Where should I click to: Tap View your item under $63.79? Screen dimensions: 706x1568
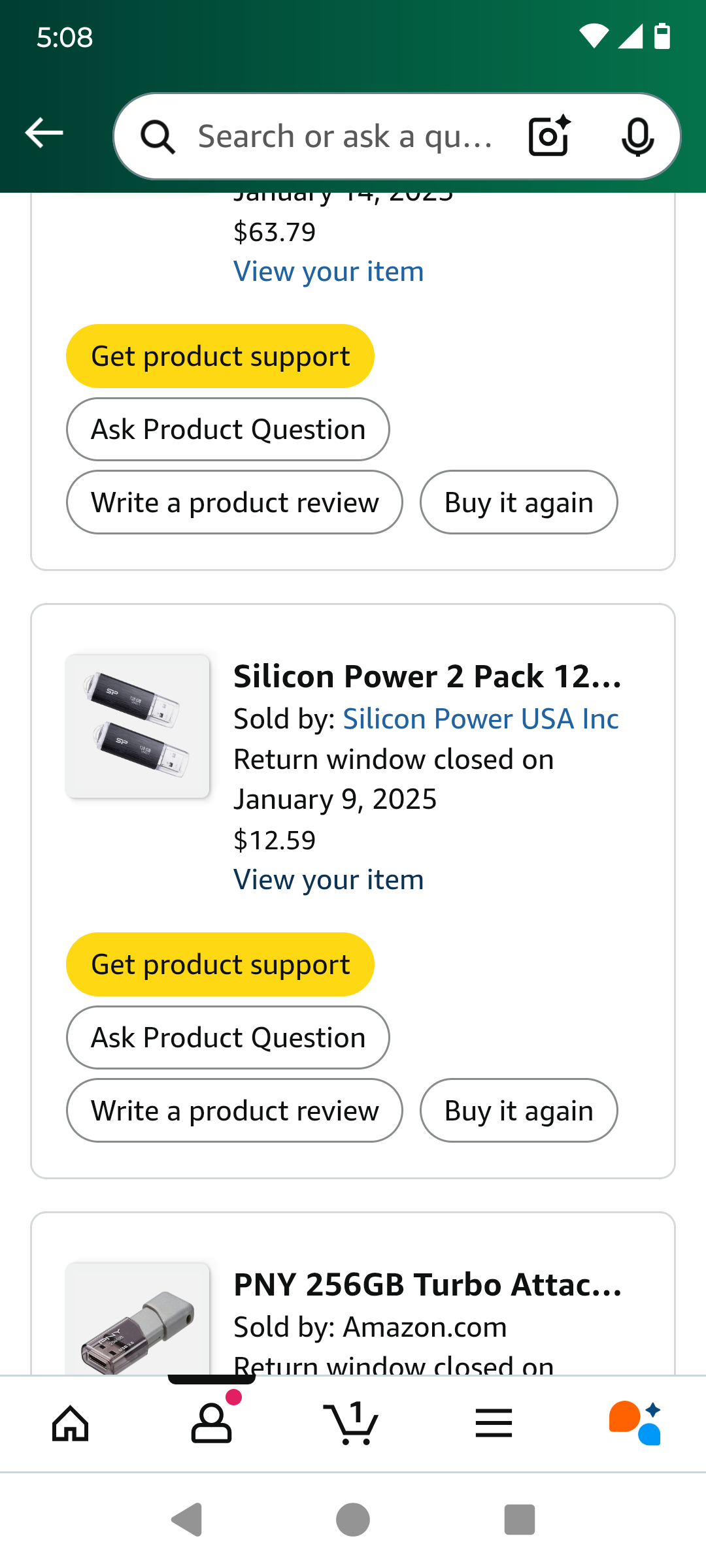click(x=329, y=272)
